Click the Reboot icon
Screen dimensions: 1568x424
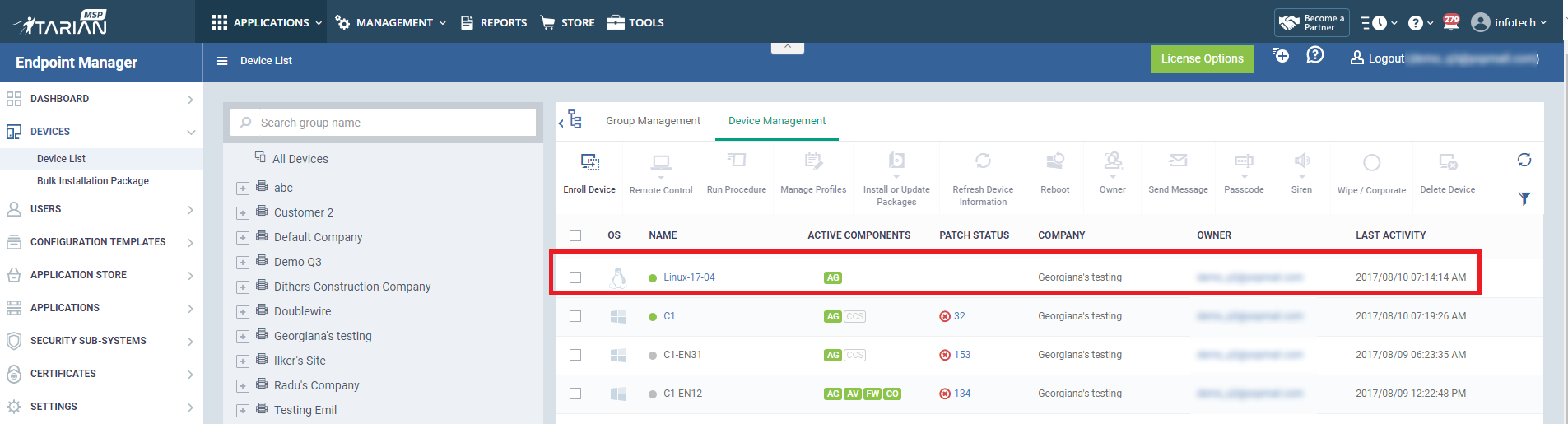1055,160
